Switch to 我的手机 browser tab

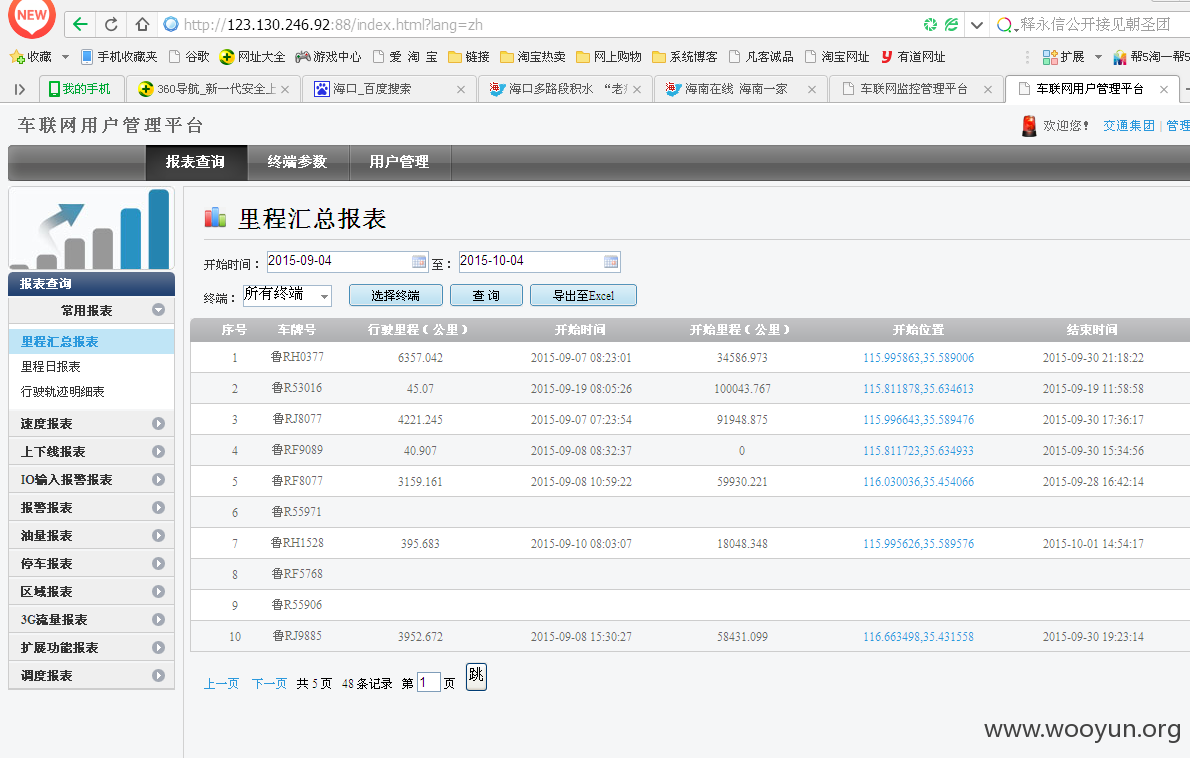point(79,90)
